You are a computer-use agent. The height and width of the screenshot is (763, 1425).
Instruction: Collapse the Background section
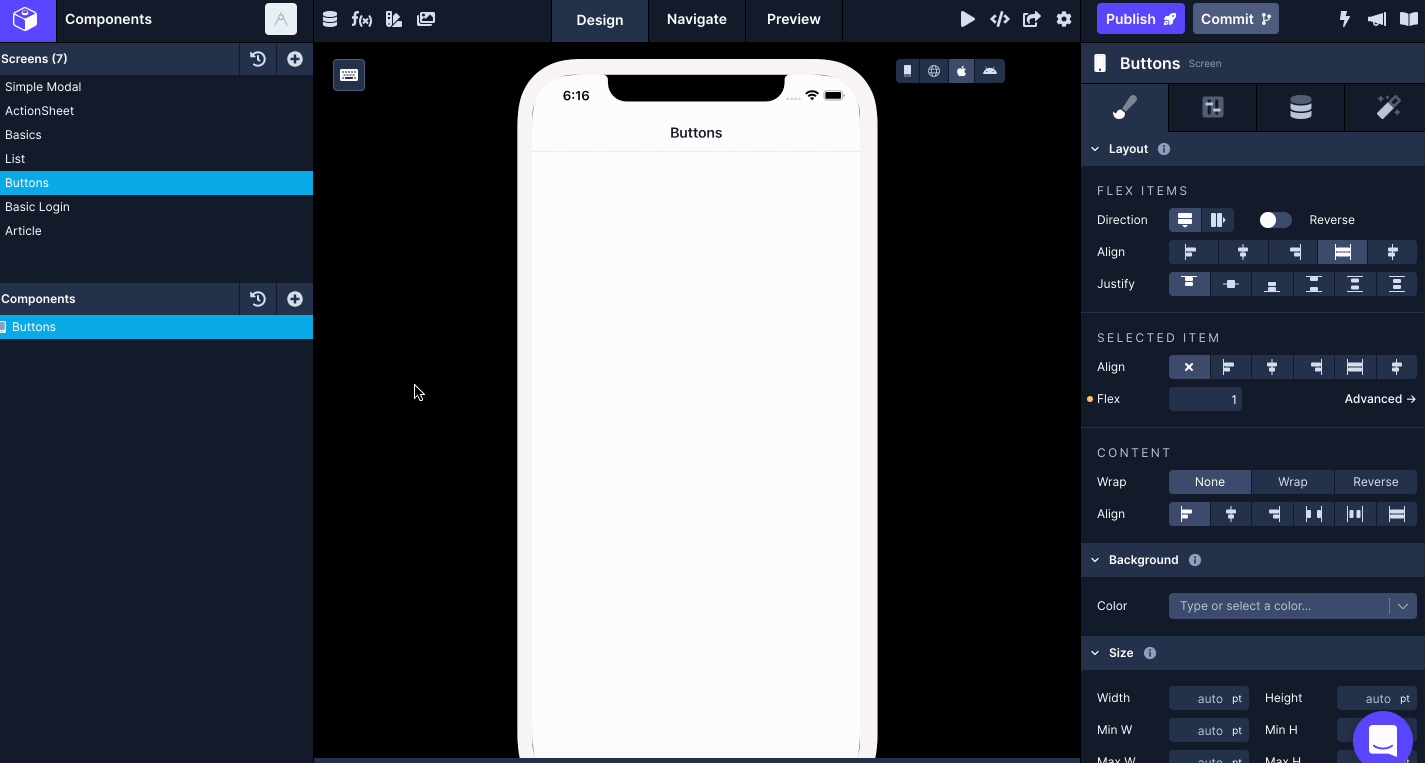1095,560
